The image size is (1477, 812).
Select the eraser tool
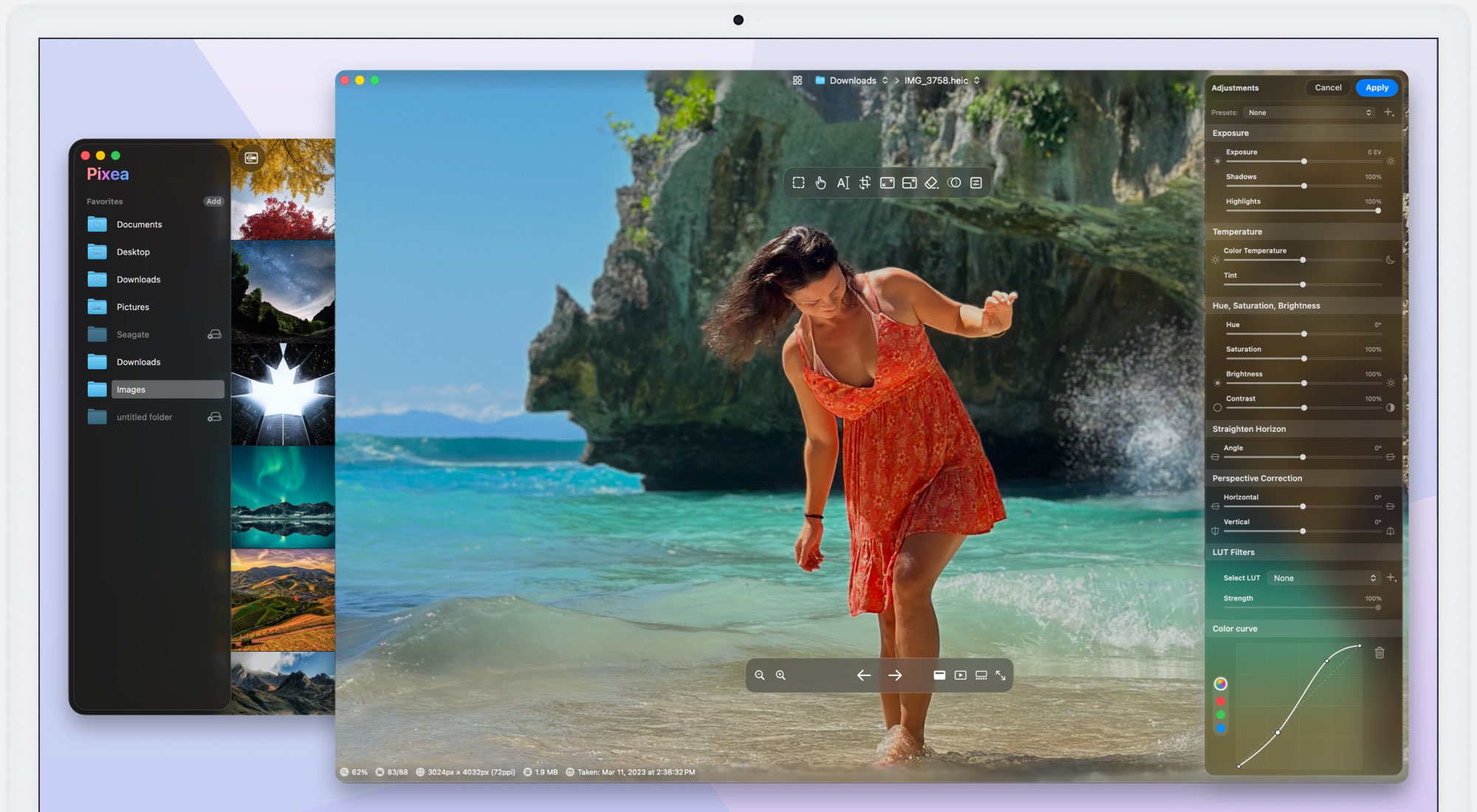pyautogui.click(x=931, y=183)
